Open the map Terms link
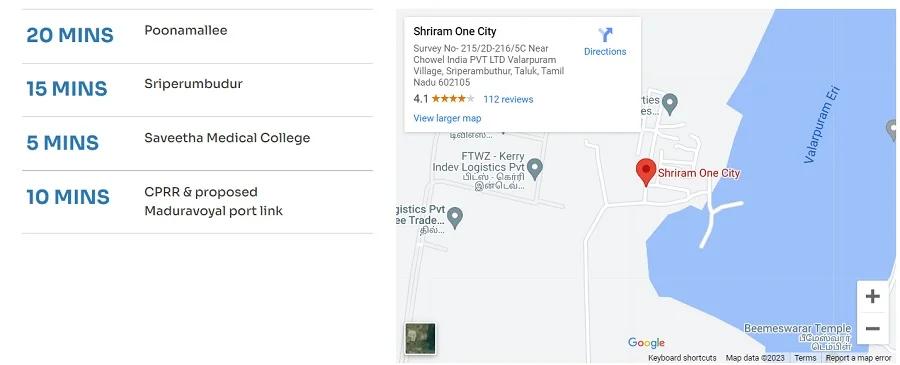900x365 pixels. click(x=805, y=358)
